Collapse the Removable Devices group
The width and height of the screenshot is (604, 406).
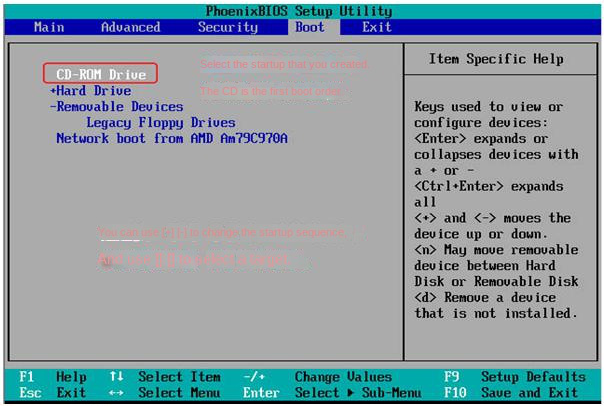(118, 106)
